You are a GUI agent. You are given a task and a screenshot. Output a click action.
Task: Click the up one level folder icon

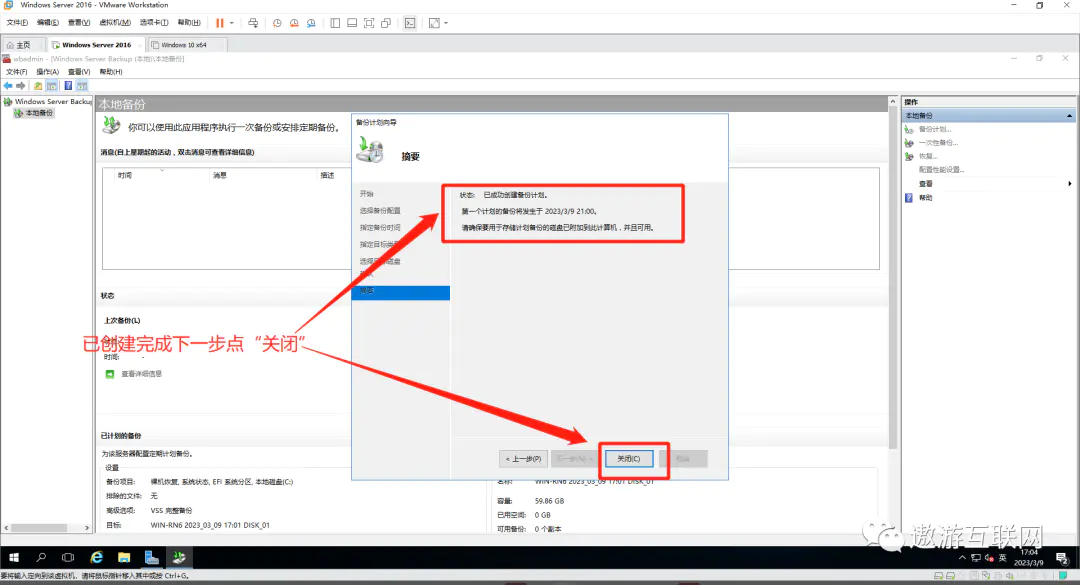[38, 85]
